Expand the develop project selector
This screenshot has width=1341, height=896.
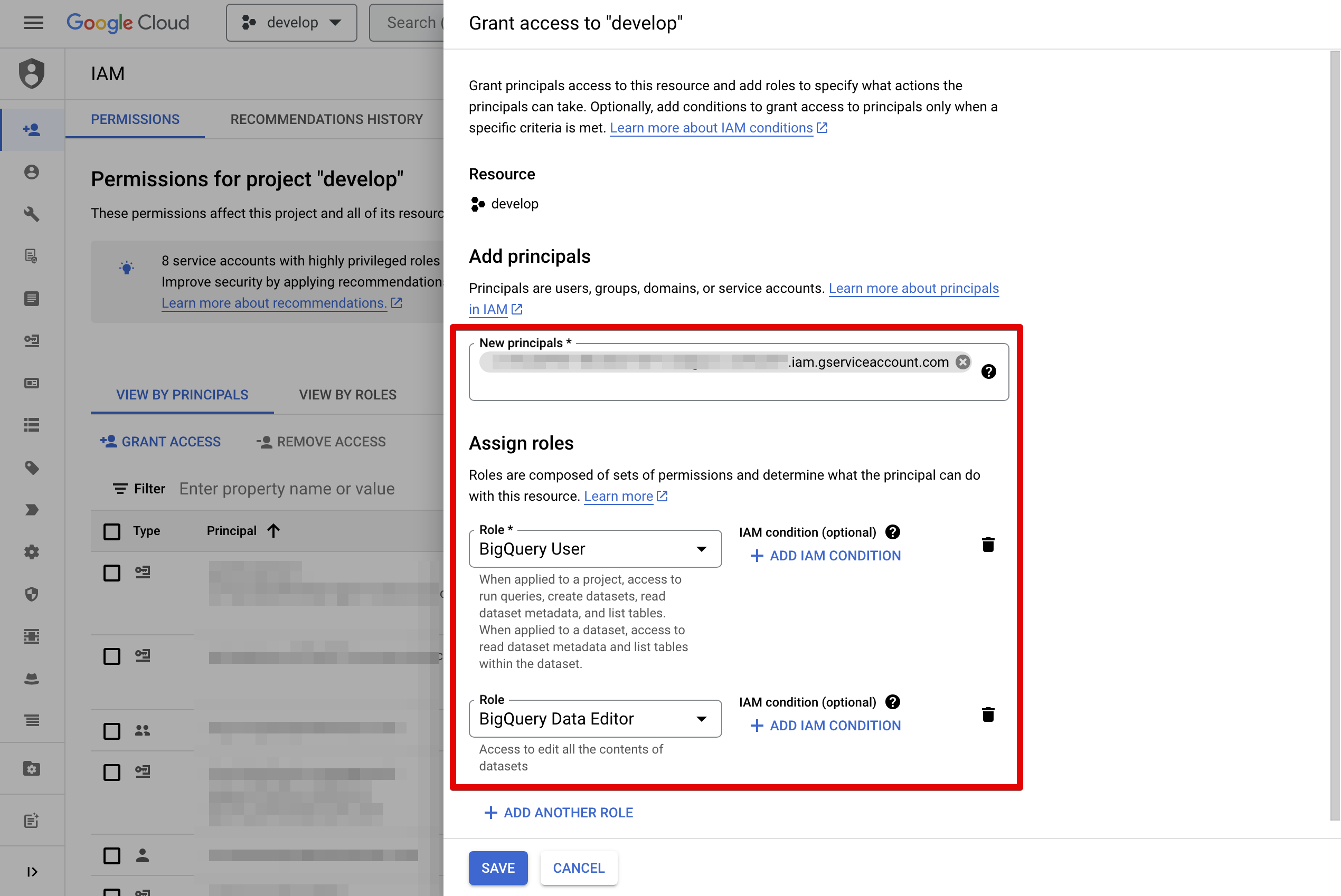click(291, 23)
